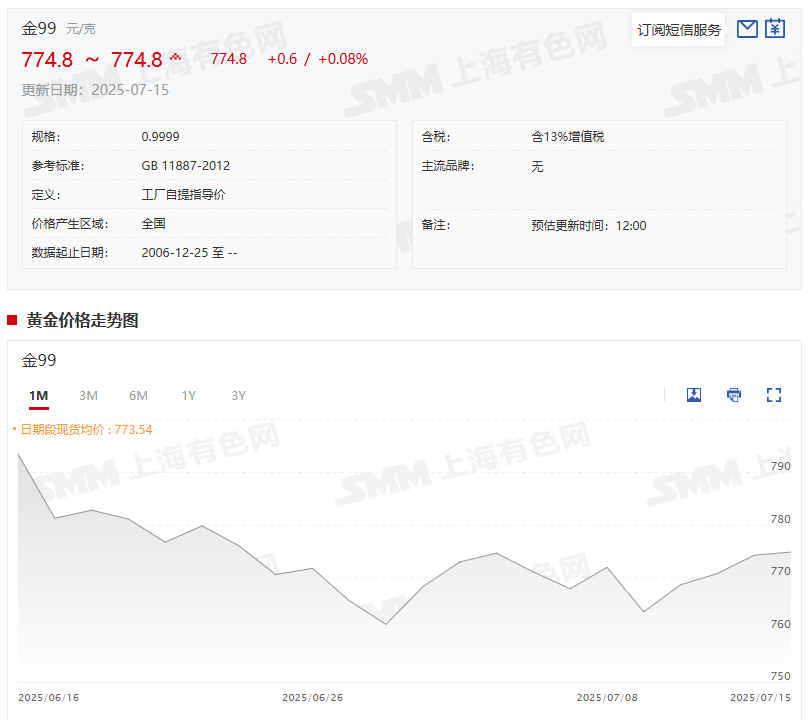Click the 全国 region value

pos(154,223)
